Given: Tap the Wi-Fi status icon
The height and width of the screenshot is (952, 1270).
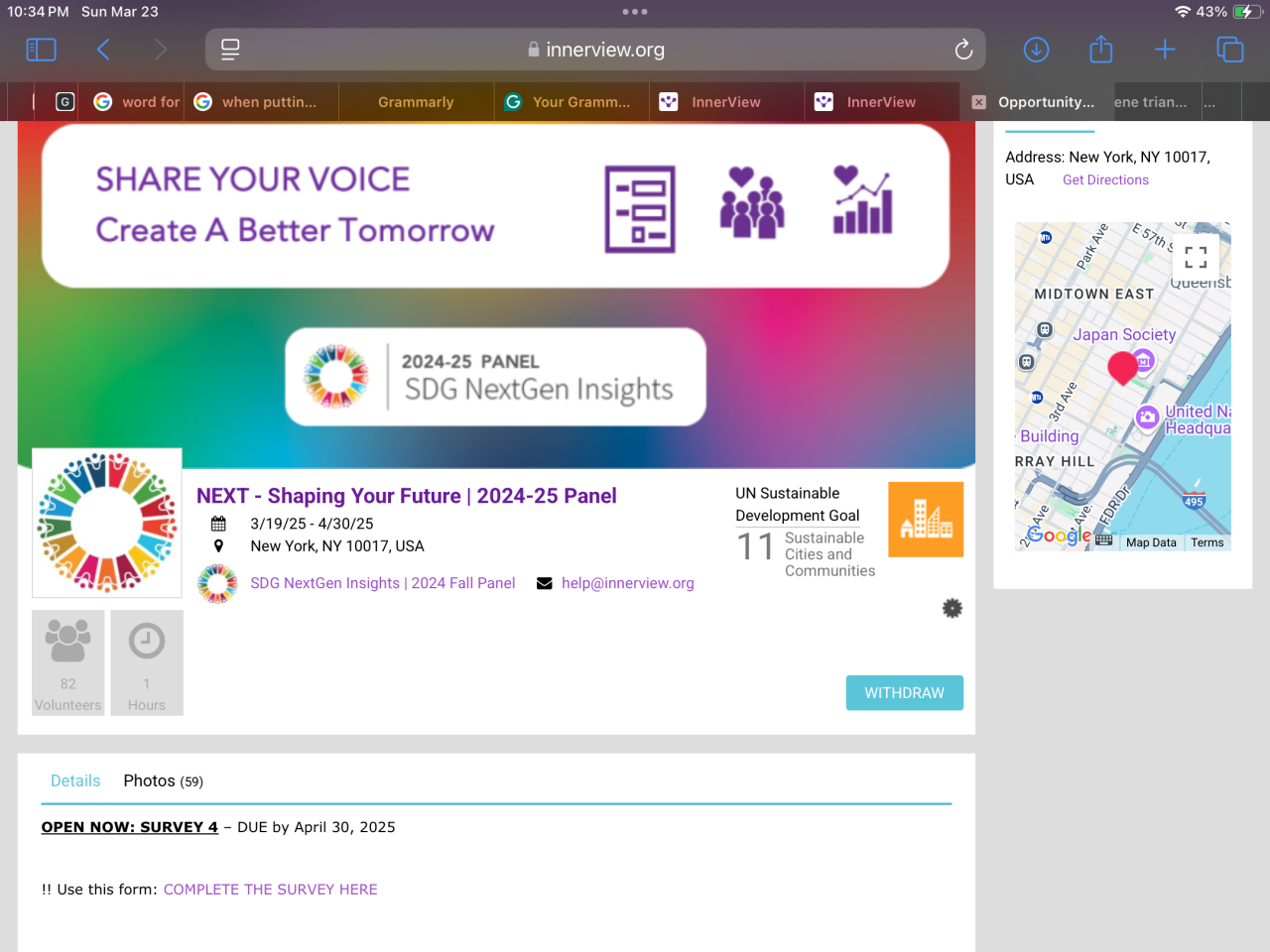Looking at the screenshot, I should (1182, 12).
